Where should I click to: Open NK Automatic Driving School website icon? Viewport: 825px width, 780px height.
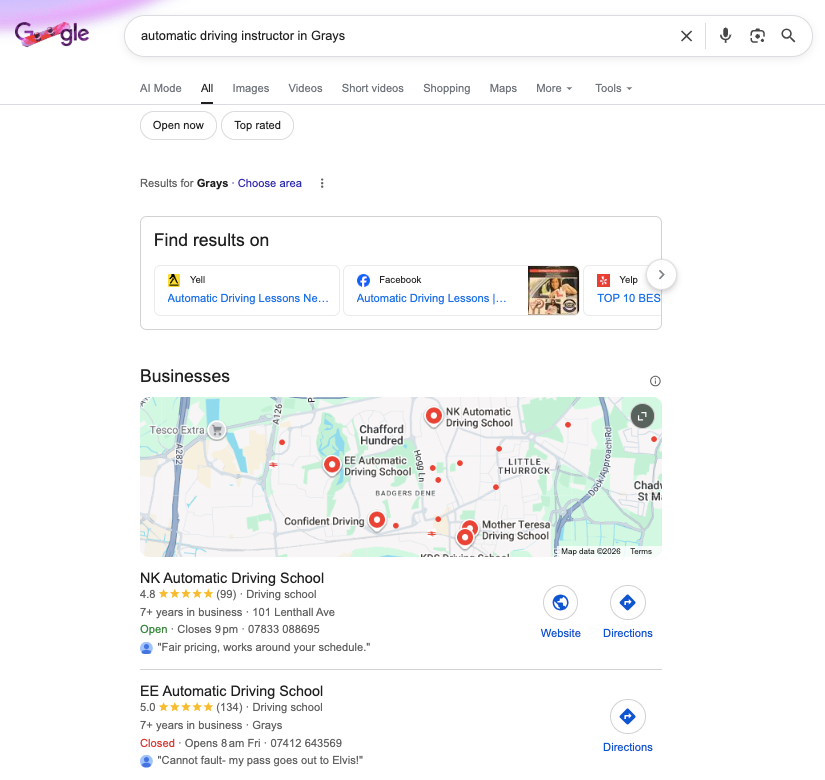click(560, 602)
